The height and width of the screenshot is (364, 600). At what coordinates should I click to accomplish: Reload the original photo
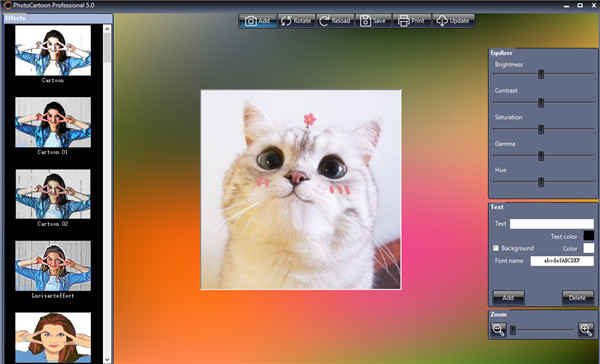pyautogui.click(x=335, y=21)
